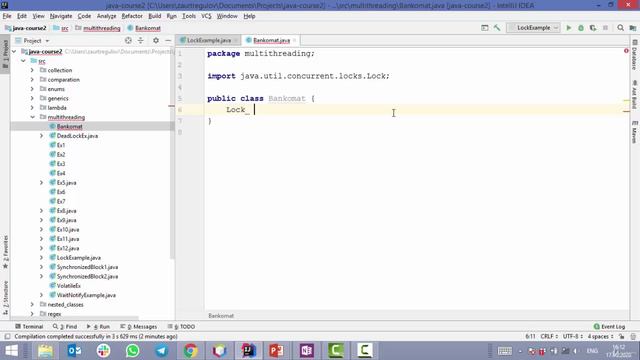Run with coverage icon in toolbar
The width and height of the screenshot is (640, 360).
point(593,28)
